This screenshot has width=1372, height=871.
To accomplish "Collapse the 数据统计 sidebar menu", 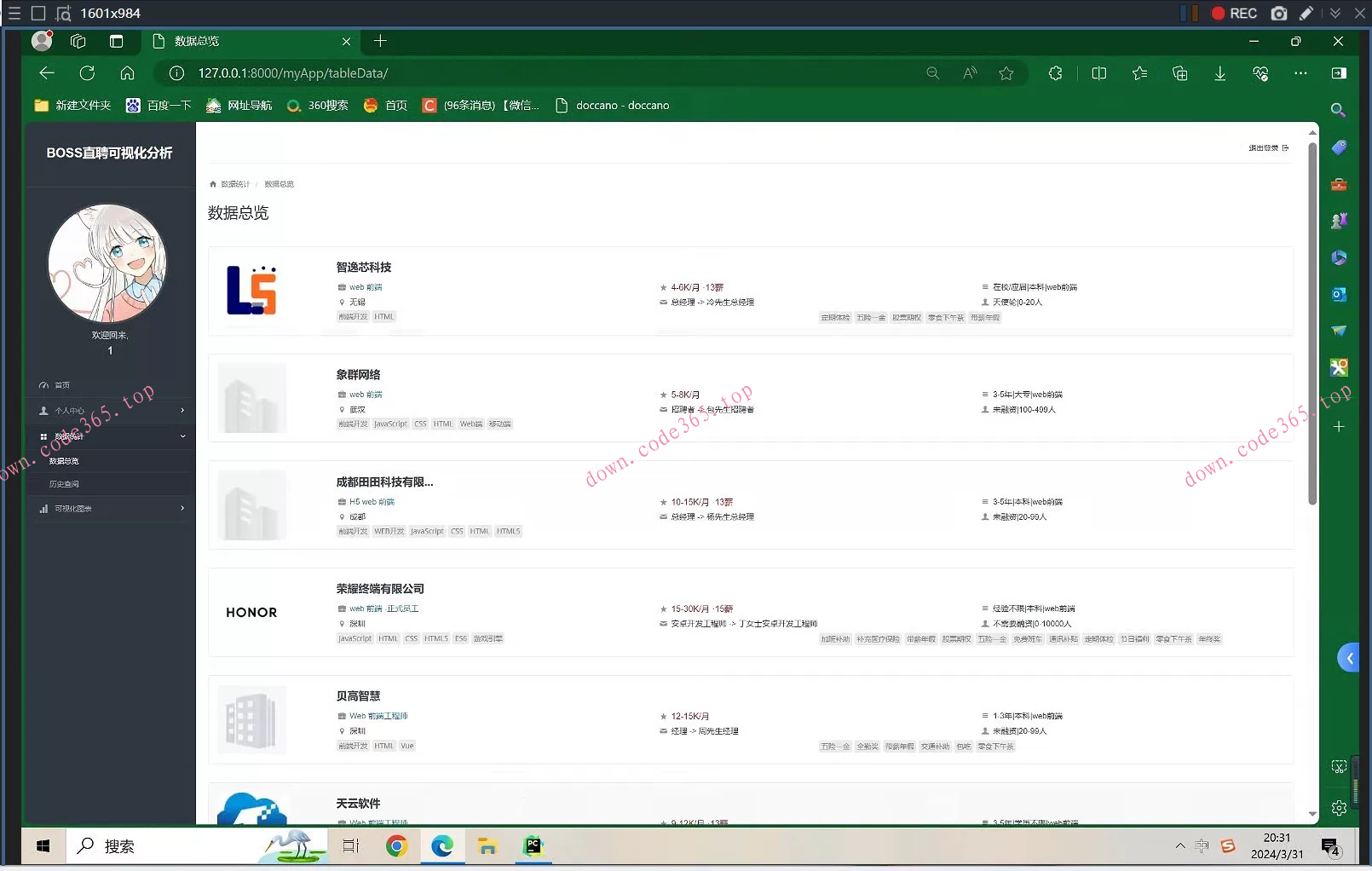I will click(x=111, y=436).
